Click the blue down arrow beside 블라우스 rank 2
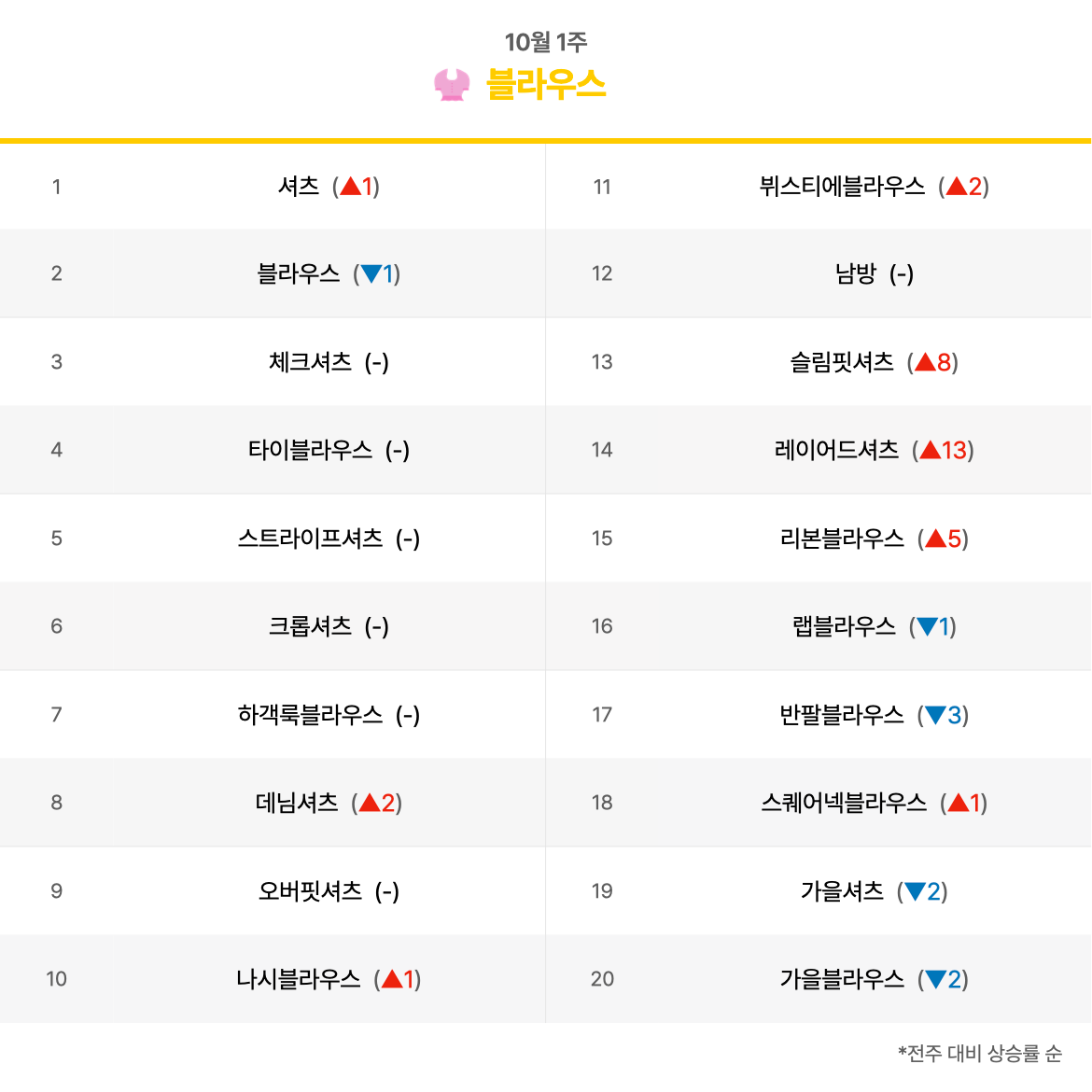This screenshot has height=1092, width=1092. 371,273
